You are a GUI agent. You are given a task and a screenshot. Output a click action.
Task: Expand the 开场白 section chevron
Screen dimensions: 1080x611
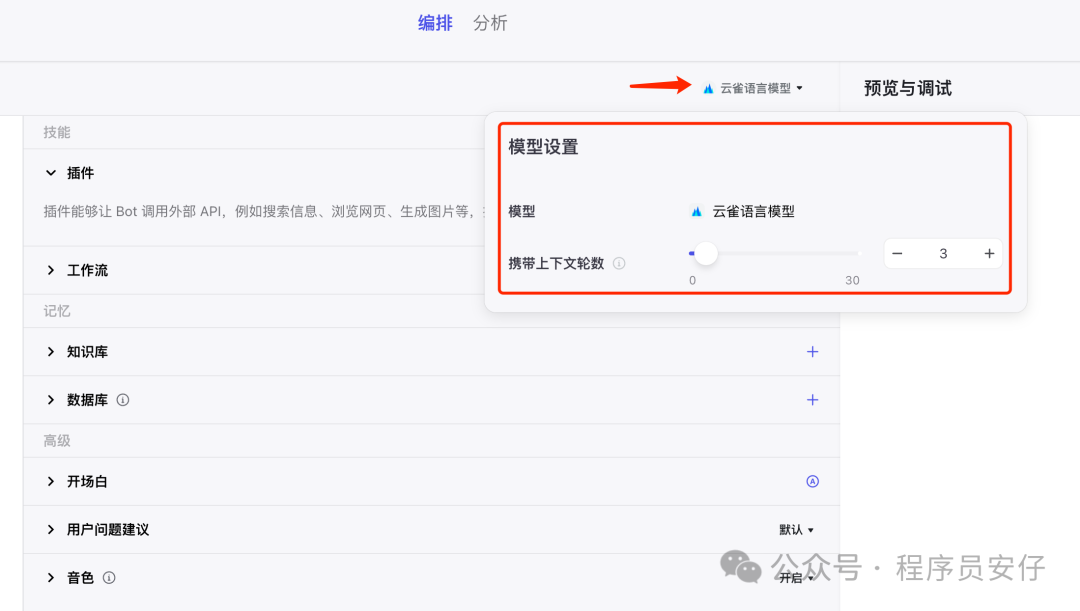click(x=51, y=481)
